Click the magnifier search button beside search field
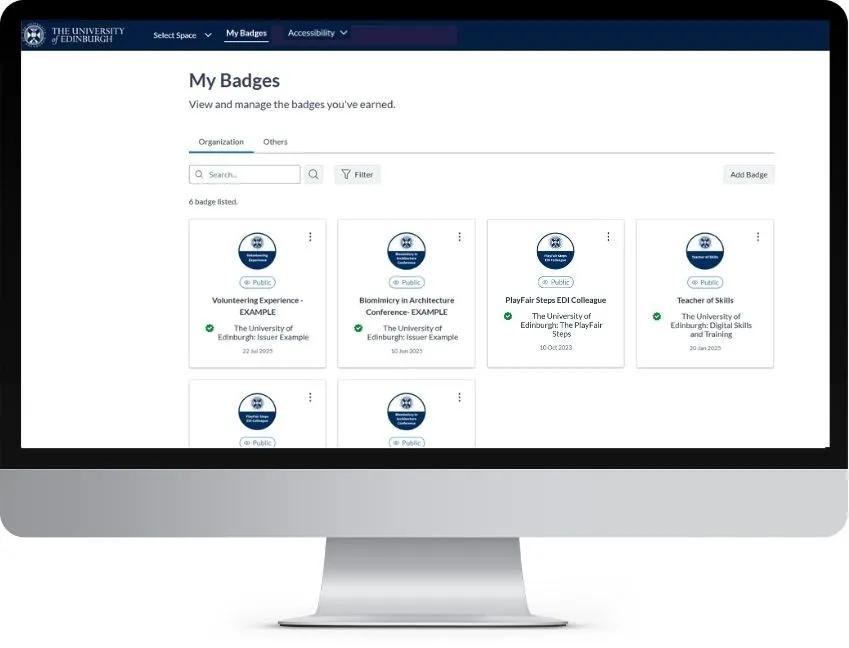The width and height of the screenshot is (849, 648). [x=314, y=174]
